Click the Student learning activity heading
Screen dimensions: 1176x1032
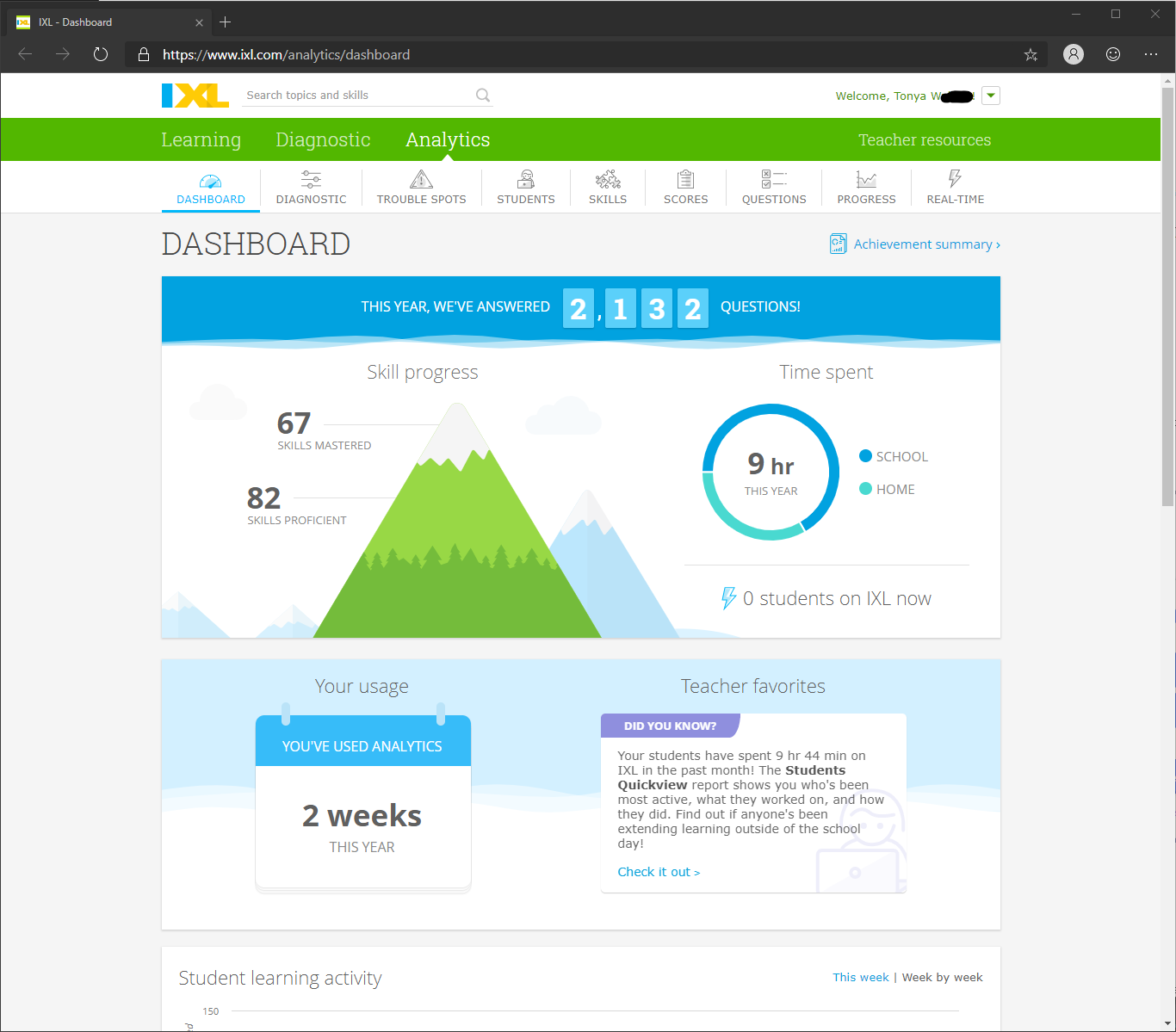[281, 978]
